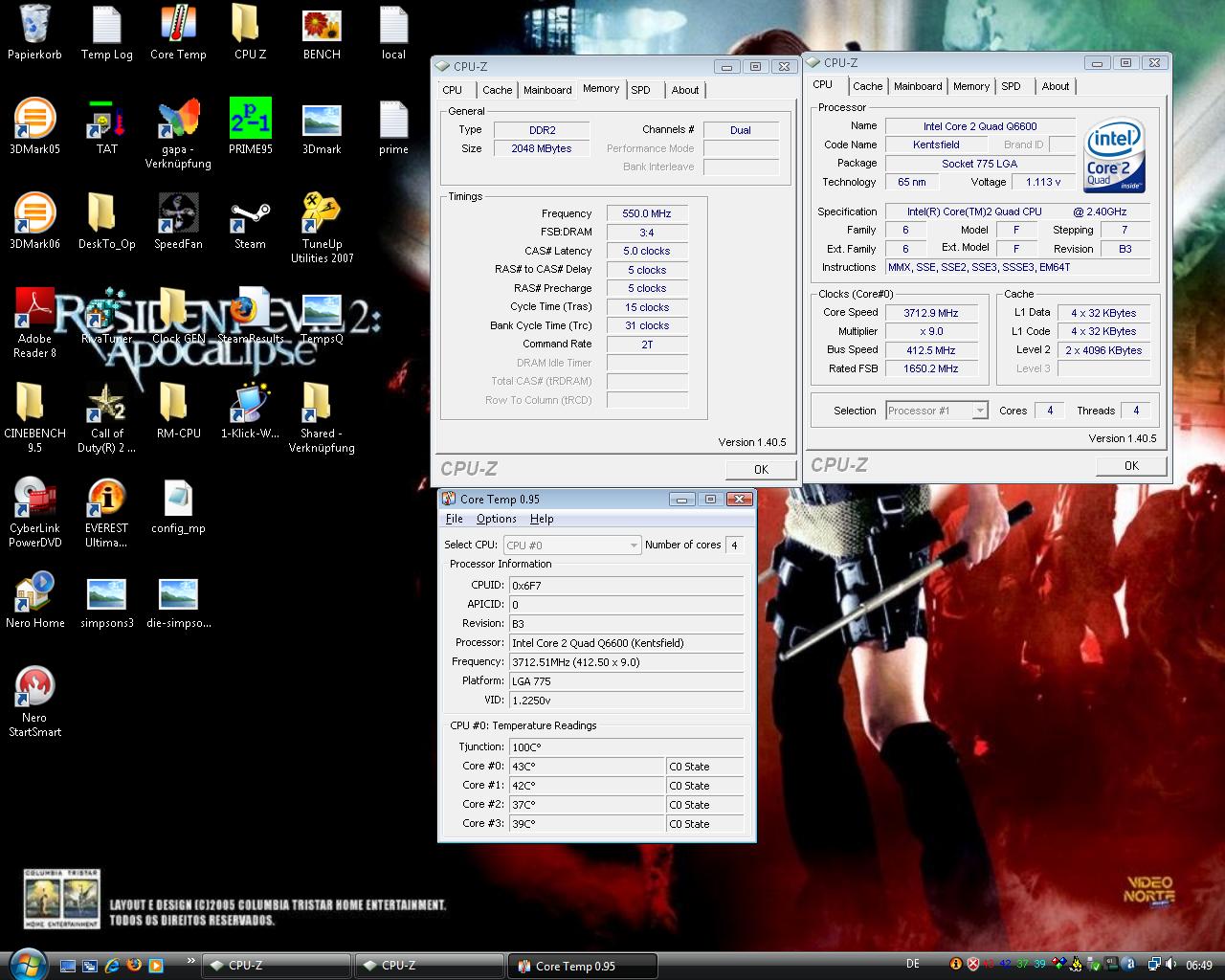Launch the Steam desktop shortcut
This screenshot has width=1225, height=980.
pyautogui.click(x=250, y=221)
